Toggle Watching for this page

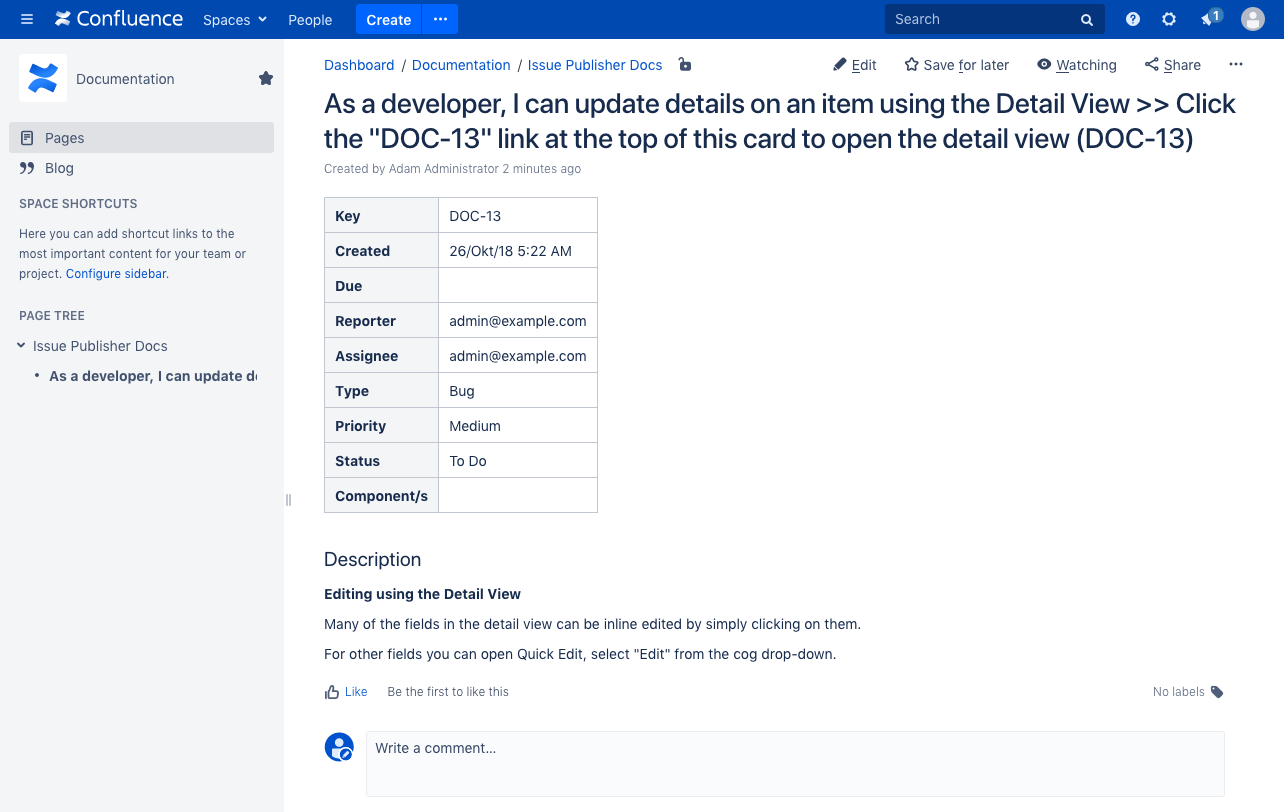point(1076,65)
